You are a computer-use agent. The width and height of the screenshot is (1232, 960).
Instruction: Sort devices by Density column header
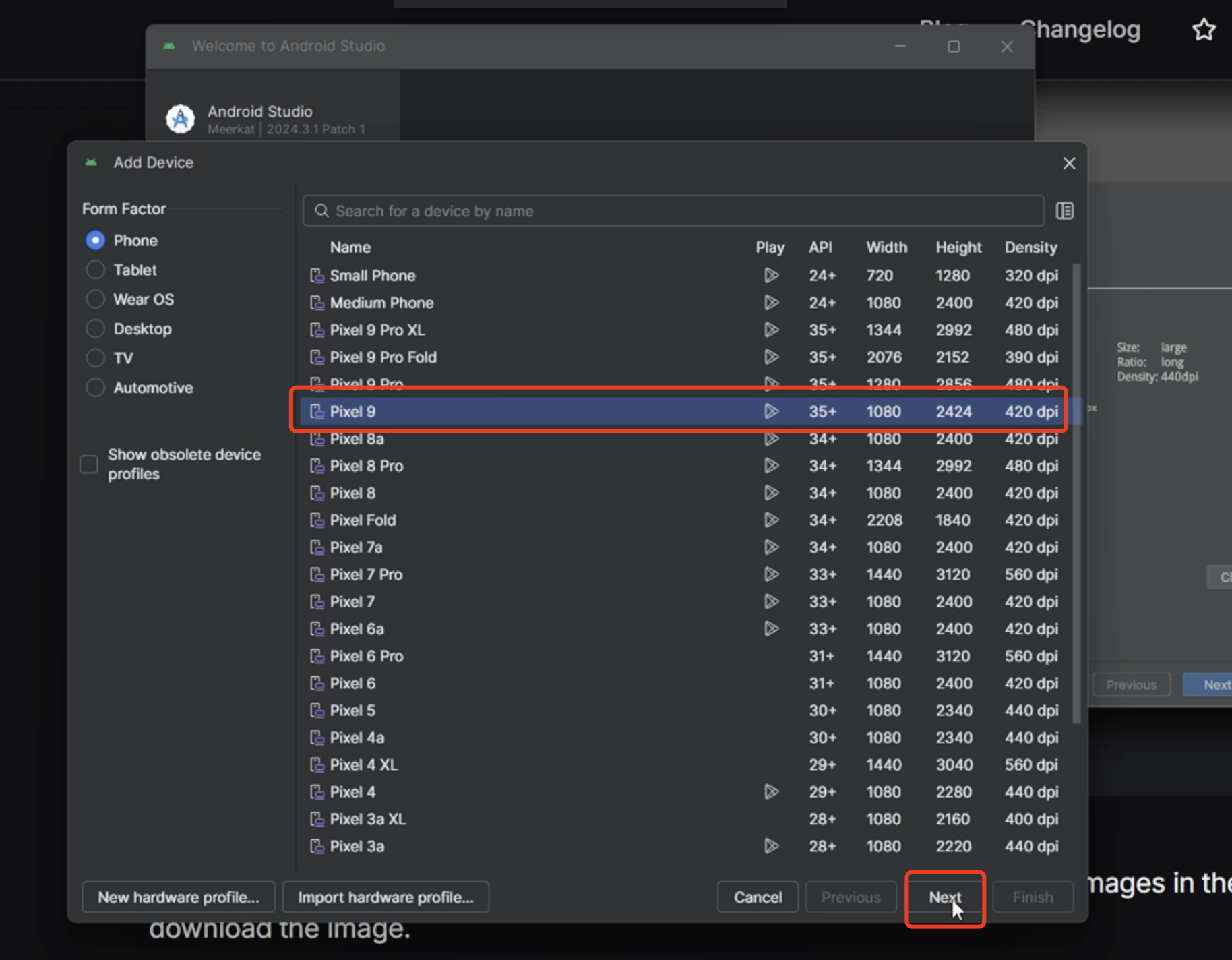1031,247
